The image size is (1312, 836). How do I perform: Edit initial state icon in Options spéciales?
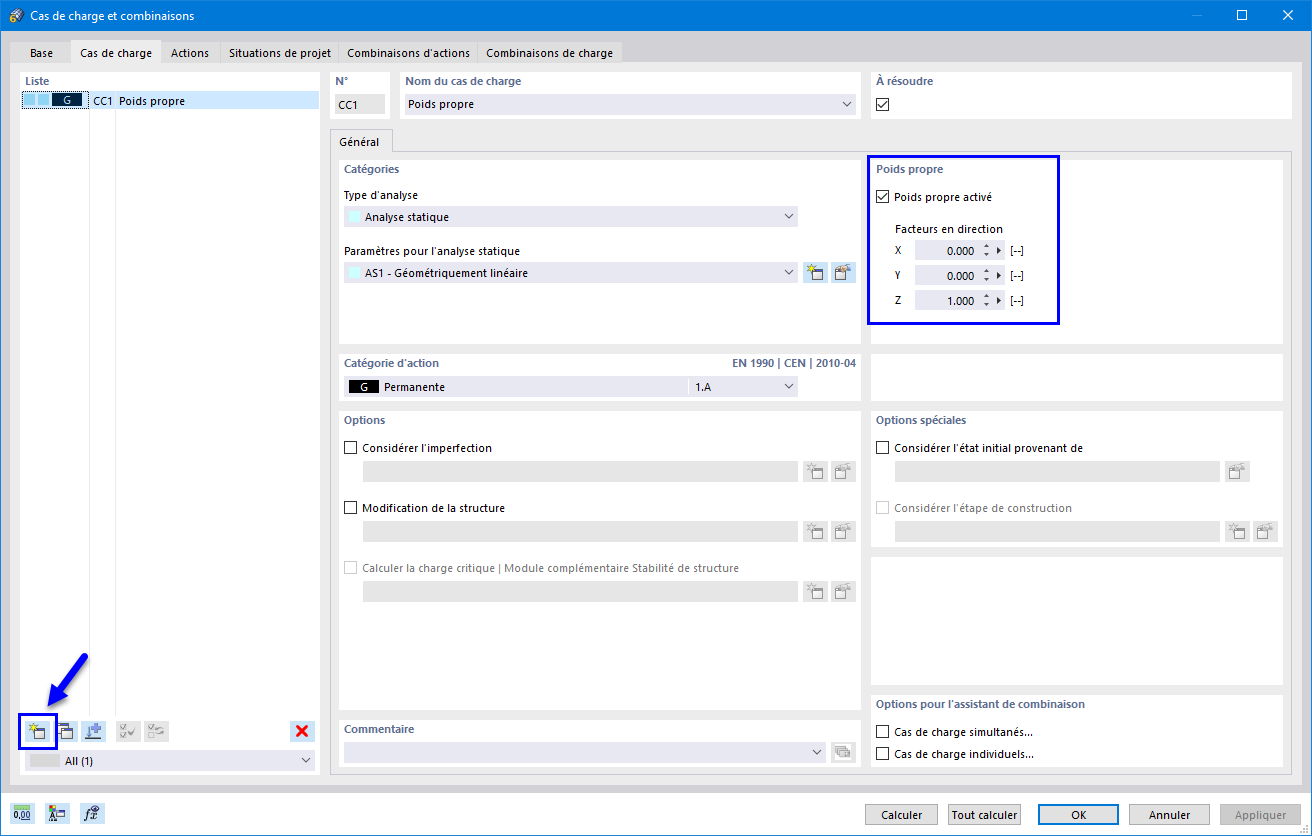click(1238, 472)
